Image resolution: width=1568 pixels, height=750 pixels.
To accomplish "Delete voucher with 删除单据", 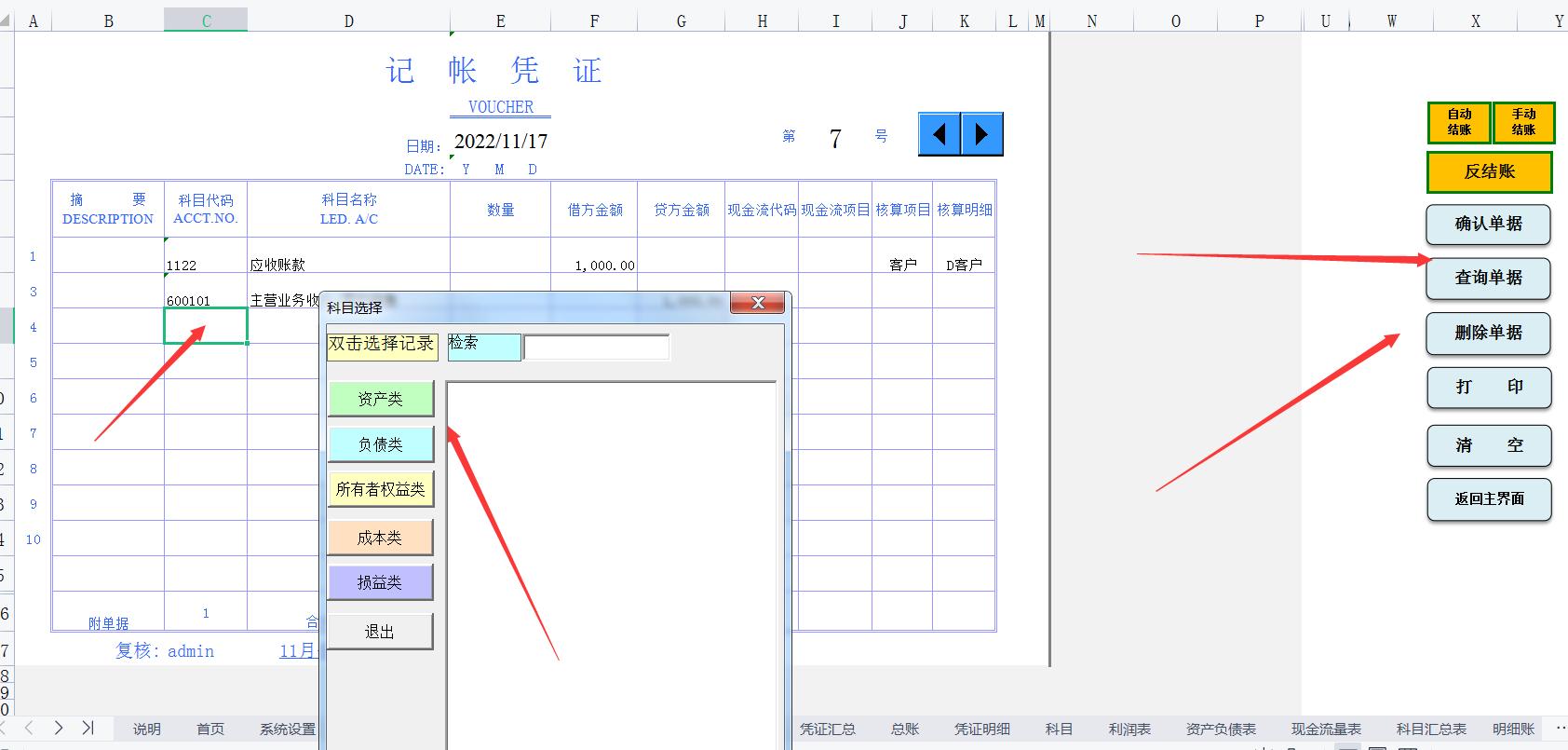I will 1489,334.
